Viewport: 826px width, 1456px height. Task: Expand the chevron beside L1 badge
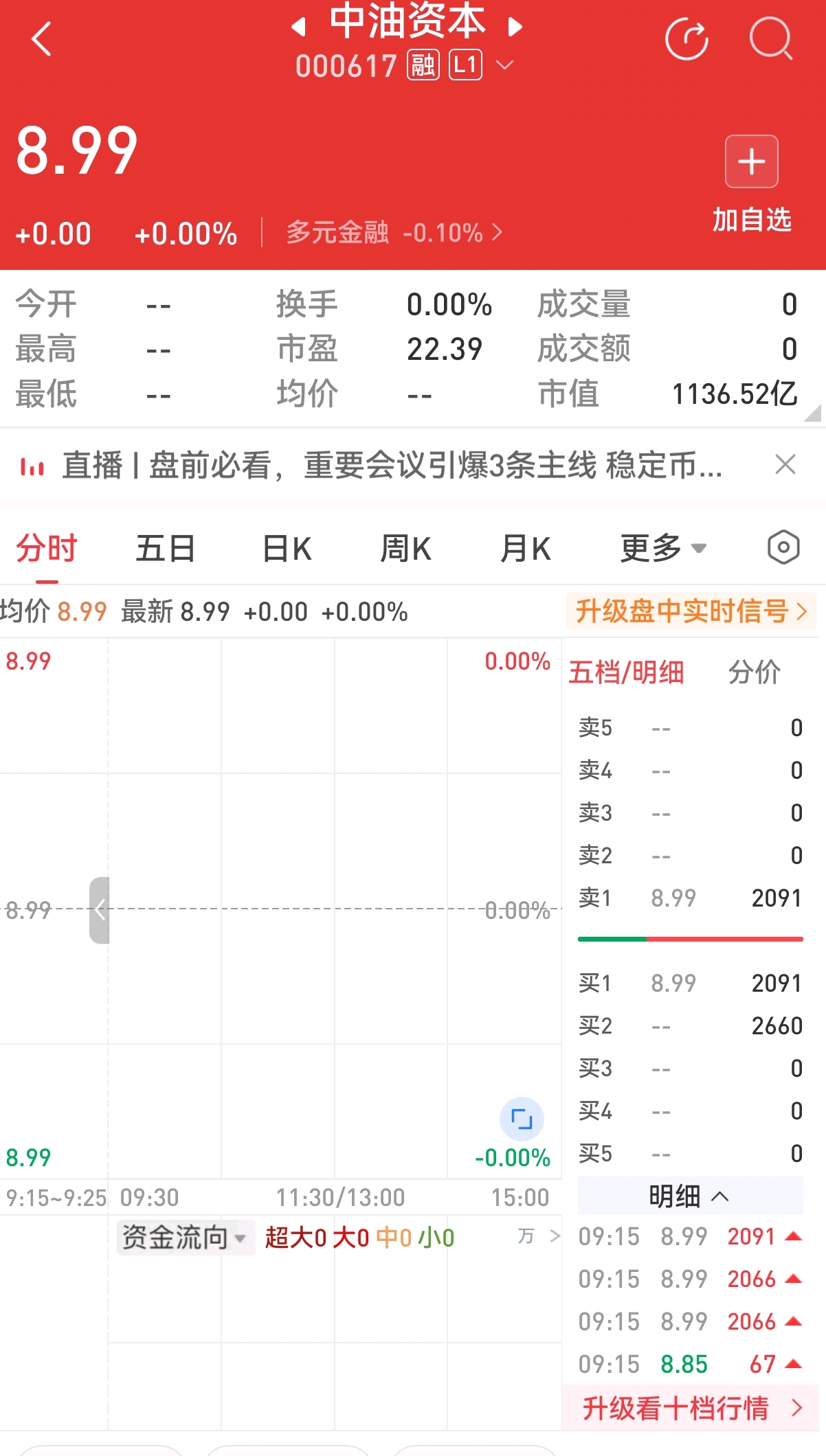coord(504,65)
